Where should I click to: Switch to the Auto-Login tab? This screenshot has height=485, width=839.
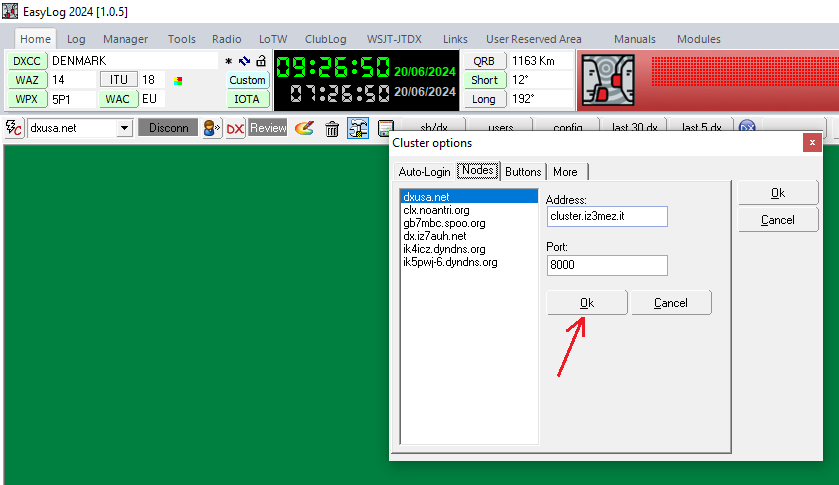pyautogui.click(x=424, y=172)
